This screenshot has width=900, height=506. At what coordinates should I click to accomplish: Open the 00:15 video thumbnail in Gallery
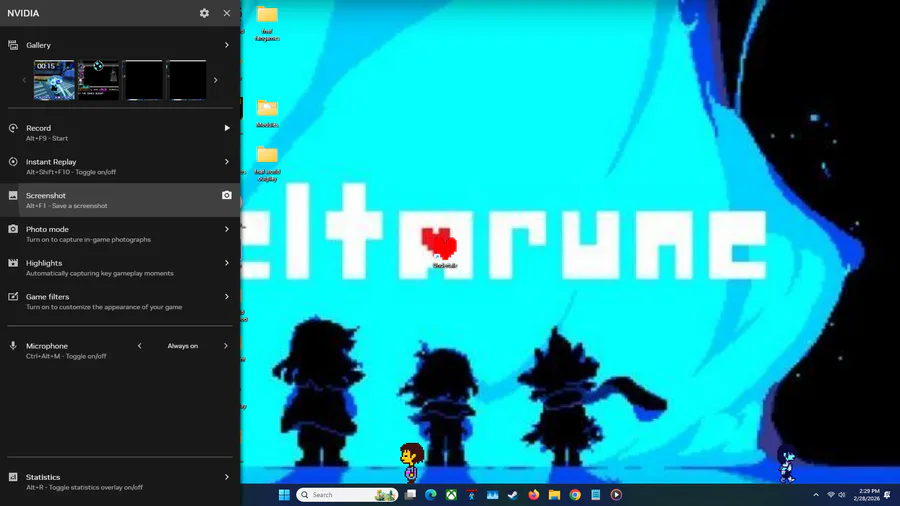[x=54, y=80]
